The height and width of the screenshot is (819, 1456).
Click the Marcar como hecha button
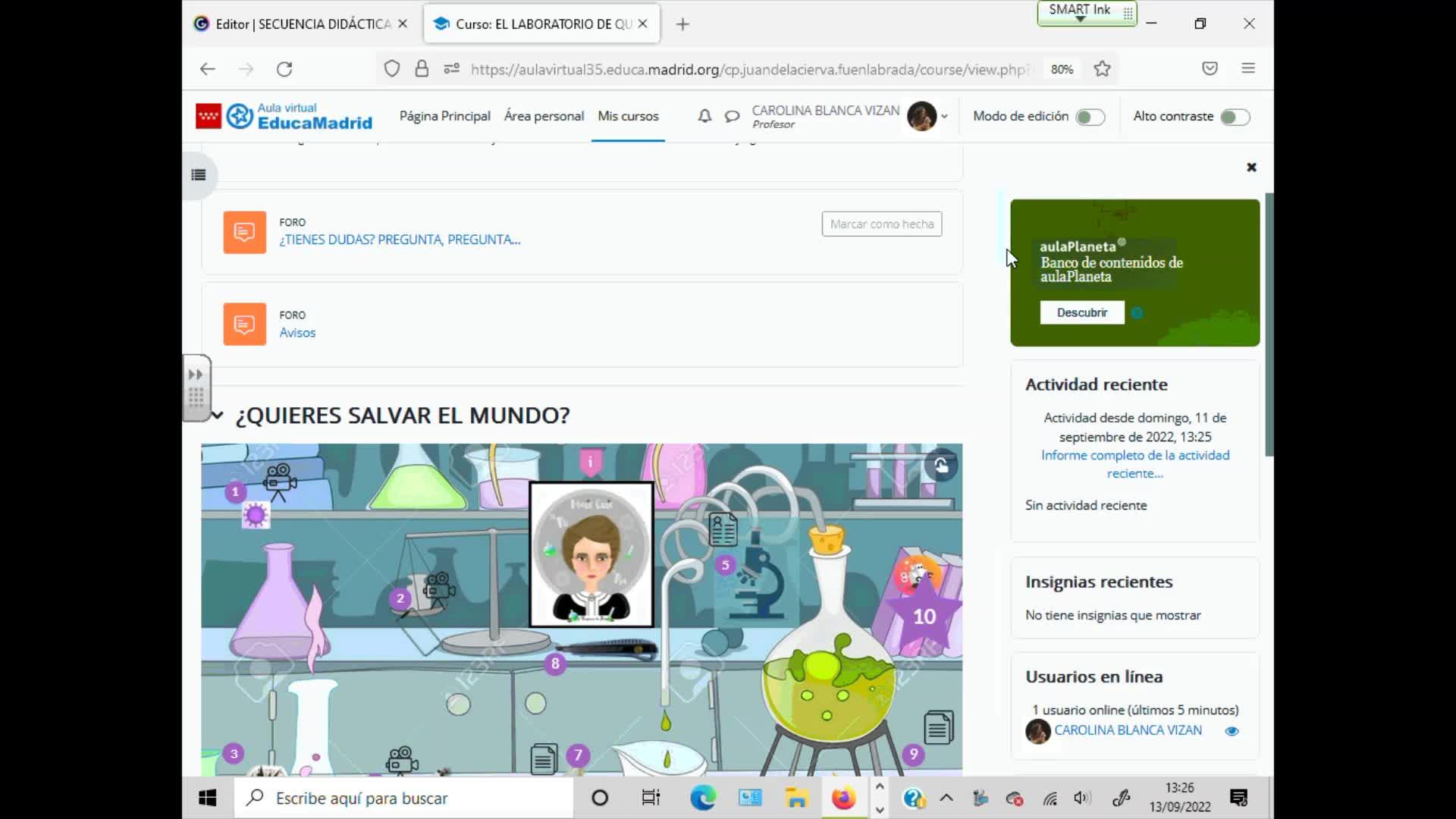(x=882, y=224)
